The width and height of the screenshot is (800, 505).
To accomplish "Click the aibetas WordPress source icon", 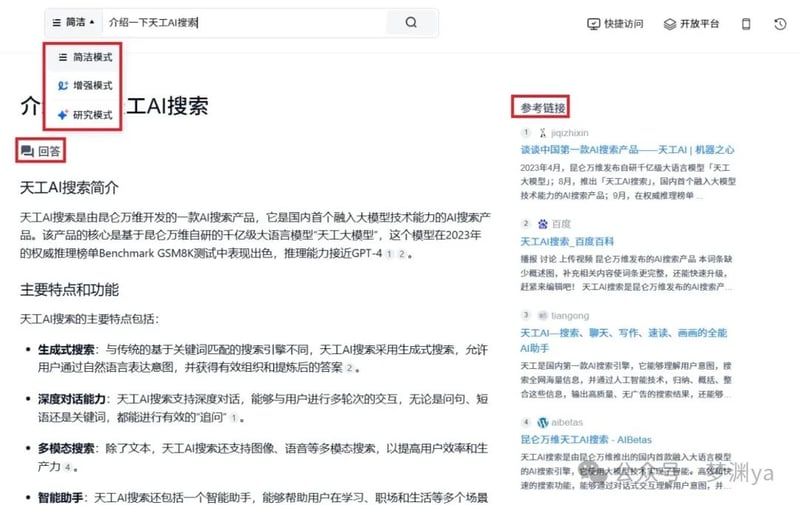I will 543,422.
